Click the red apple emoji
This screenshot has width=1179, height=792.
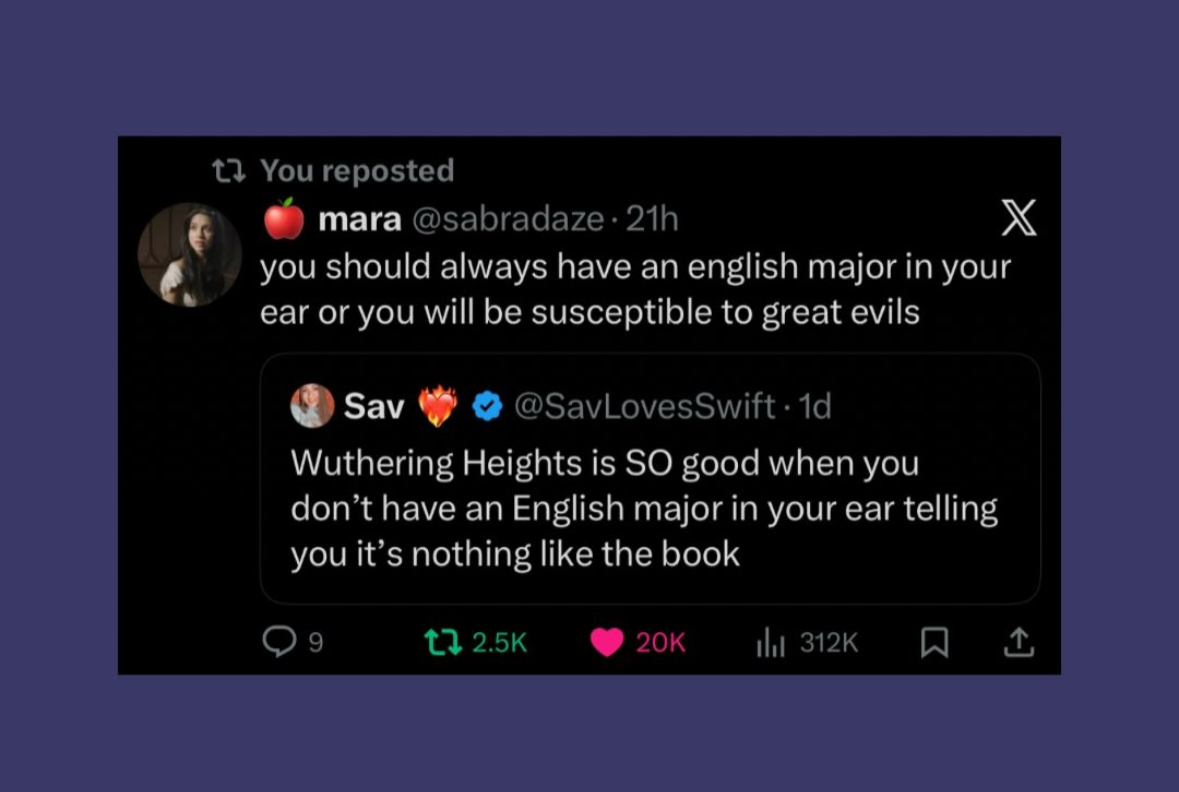pyautogui.click(x=284, y=218)
